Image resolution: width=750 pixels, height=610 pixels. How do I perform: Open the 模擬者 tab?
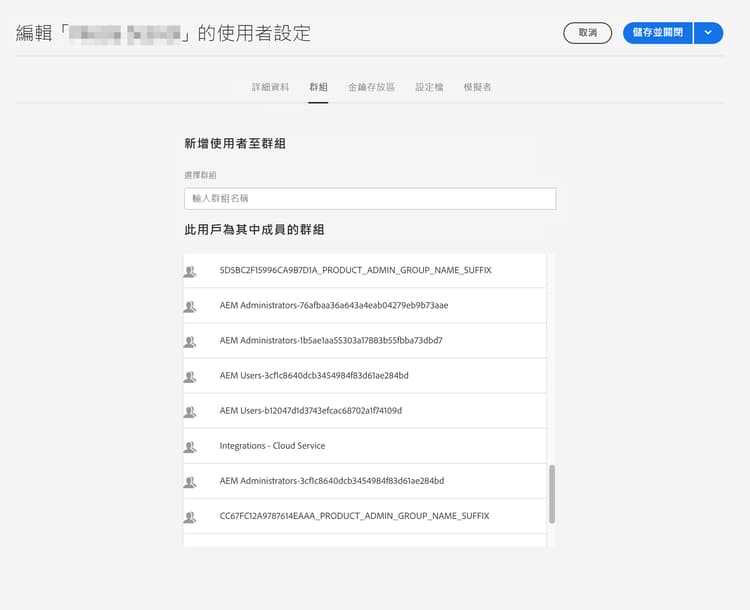point(477,87)
